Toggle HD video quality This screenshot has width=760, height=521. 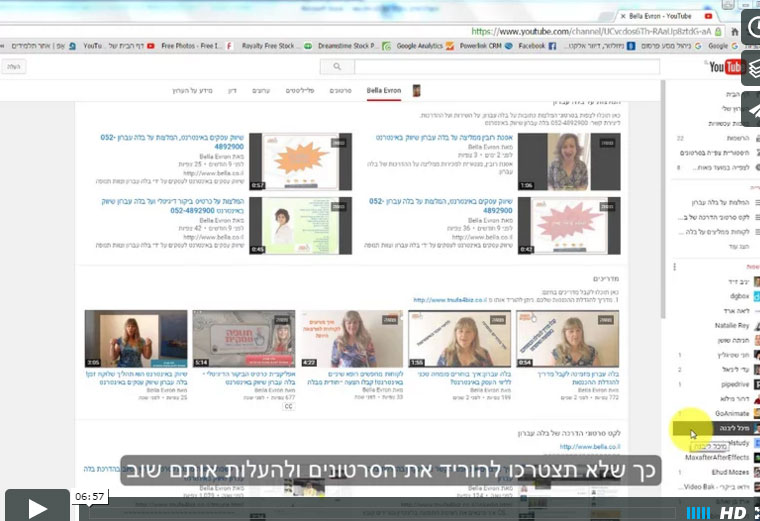(733, 512)
